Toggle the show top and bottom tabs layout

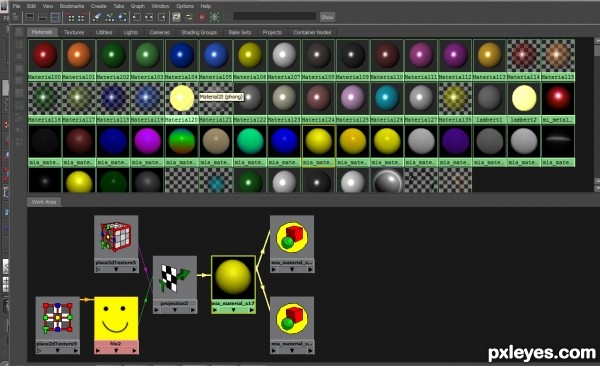coord(55,17)
